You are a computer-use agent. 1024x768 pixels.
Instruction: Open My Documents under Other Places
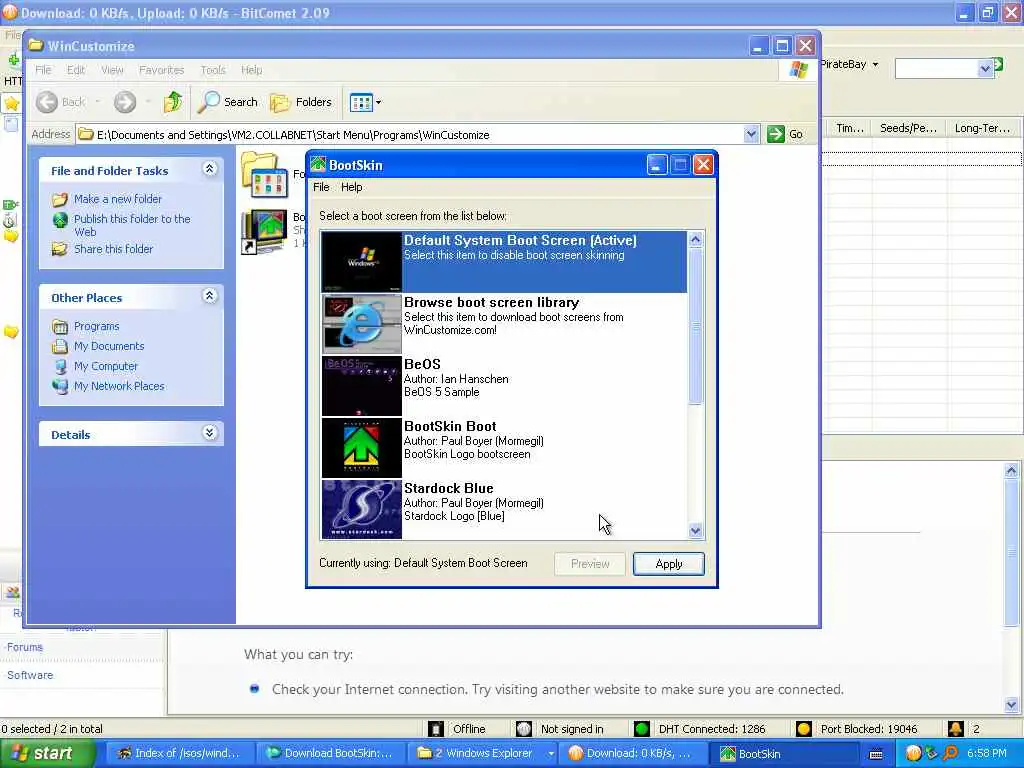[109, 346]
